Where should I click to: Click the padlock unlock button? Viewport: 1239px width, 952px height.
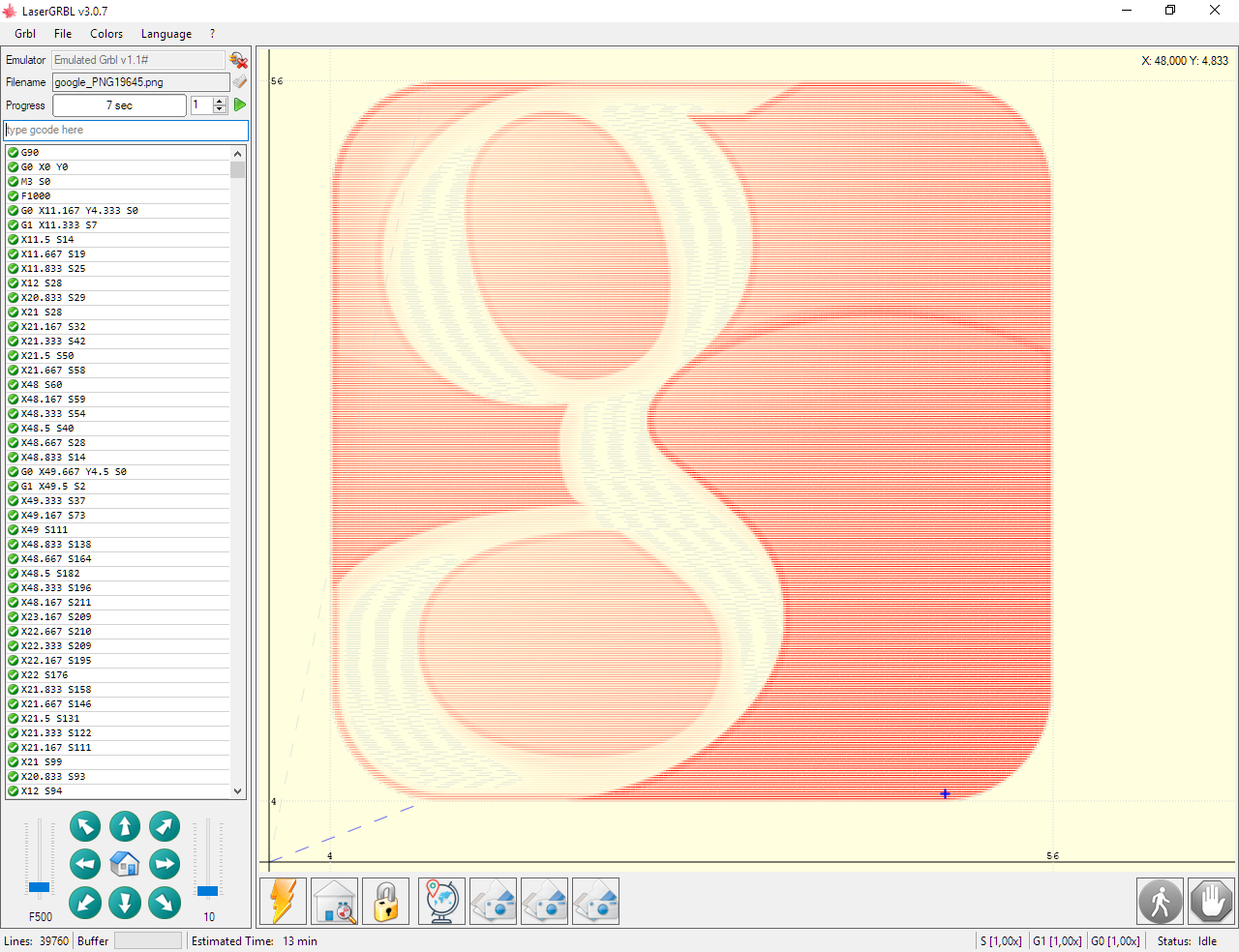386,901
